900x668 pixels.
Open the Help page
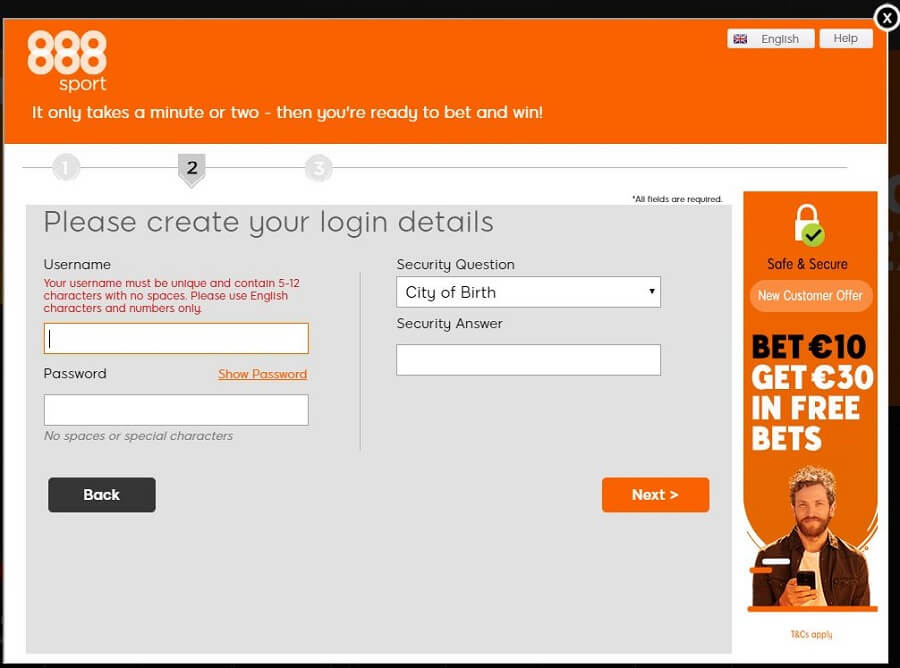pos(845,38)
